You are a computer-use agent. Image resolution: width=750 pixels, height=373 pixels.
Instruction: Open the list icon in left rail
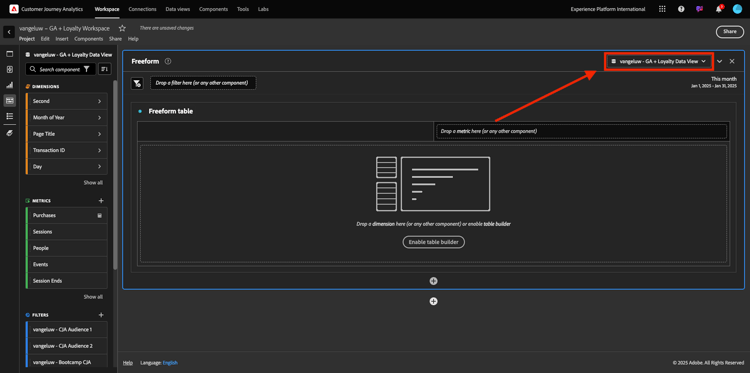(x=10, y=116)
